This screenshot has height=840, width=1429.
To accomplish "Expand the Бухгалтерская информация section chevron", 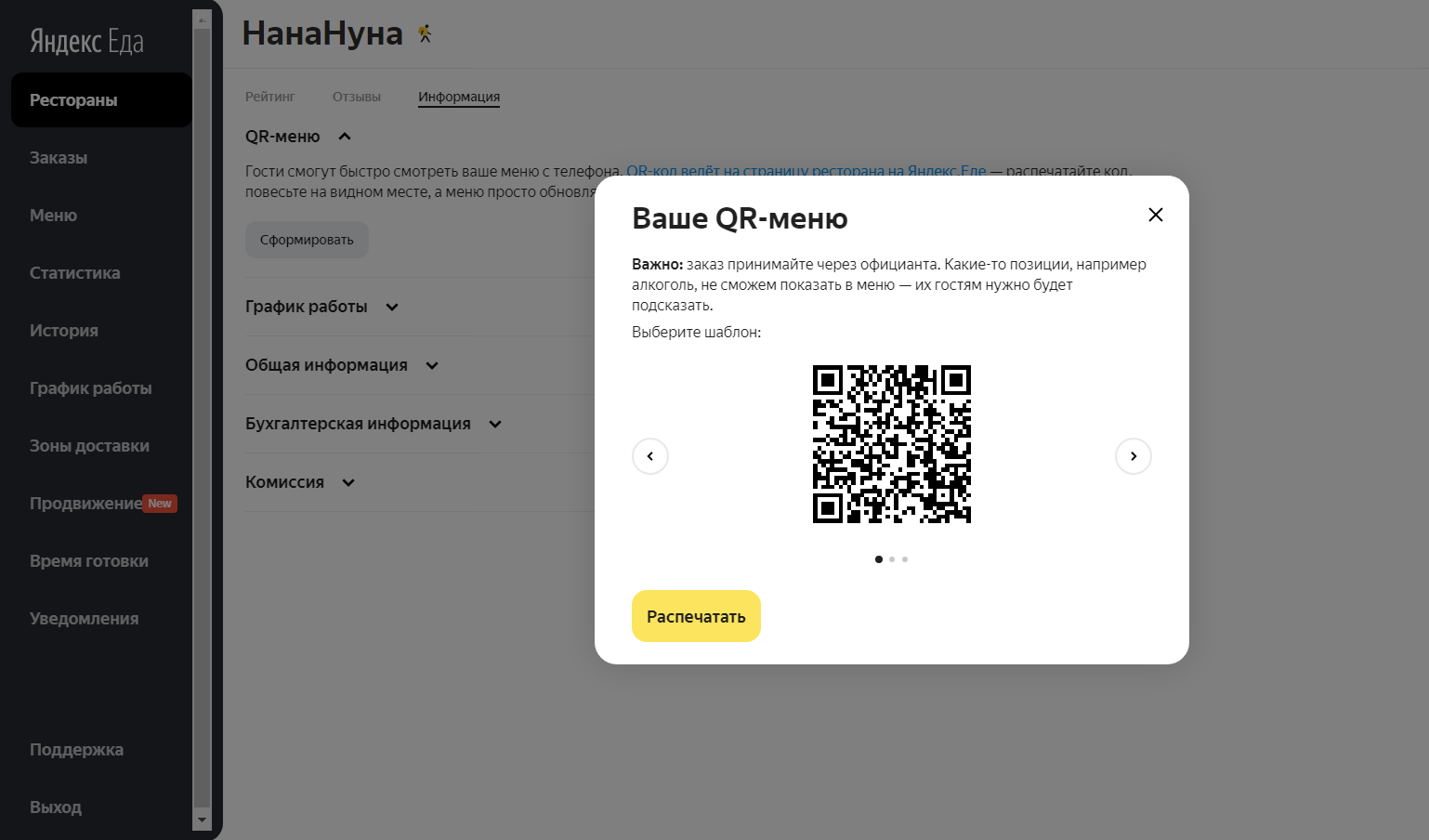I will pos(495,425).
